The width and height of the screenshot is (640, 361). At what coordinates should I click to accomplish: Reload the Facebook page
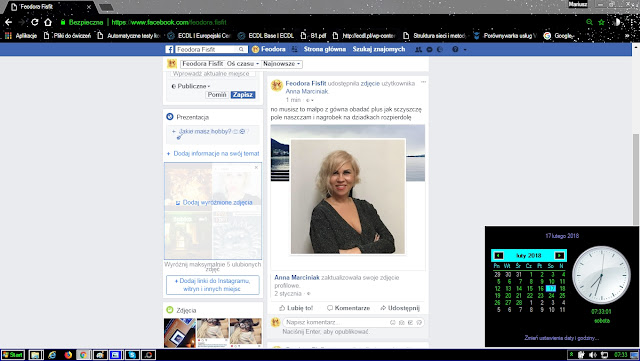click(x=35, y=22)
